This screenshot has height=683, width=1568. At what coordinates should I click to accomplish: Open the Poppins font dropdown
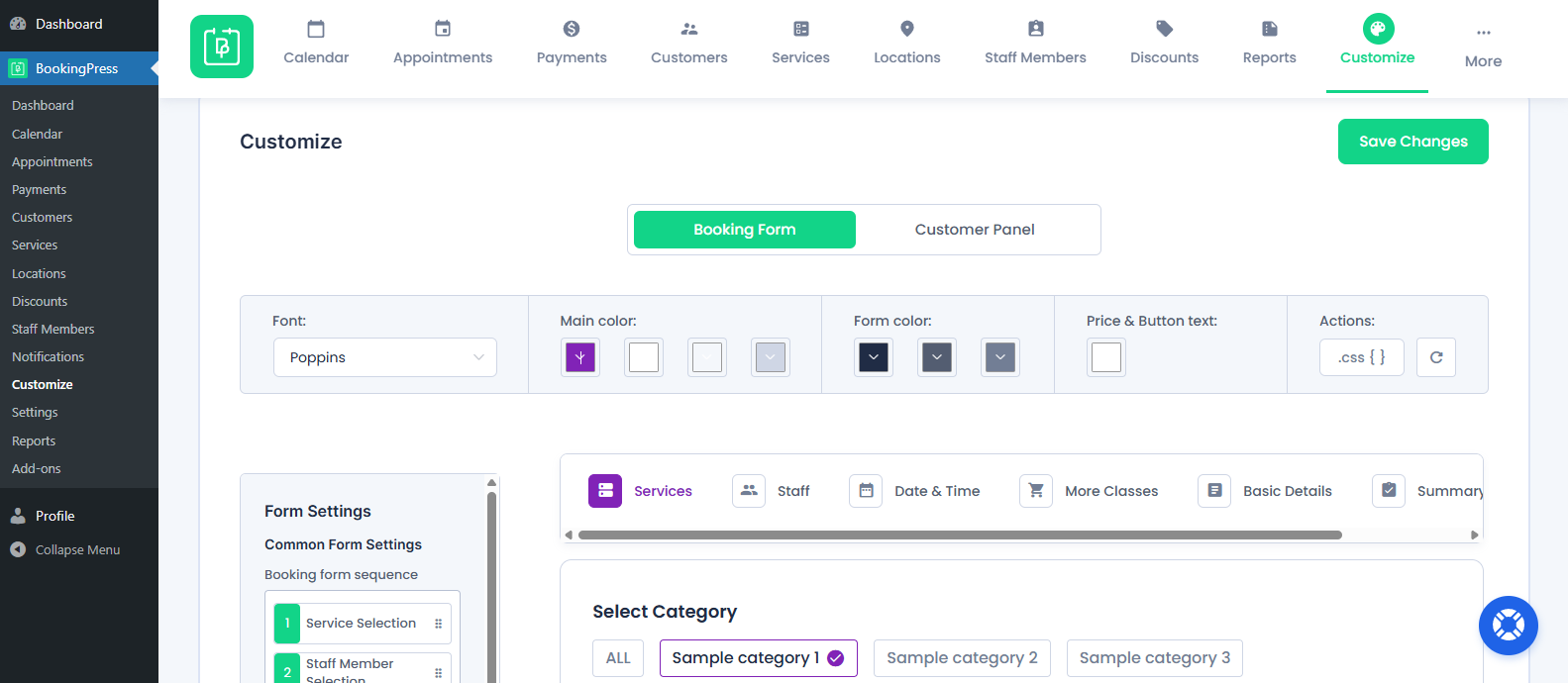pos(385,357)
